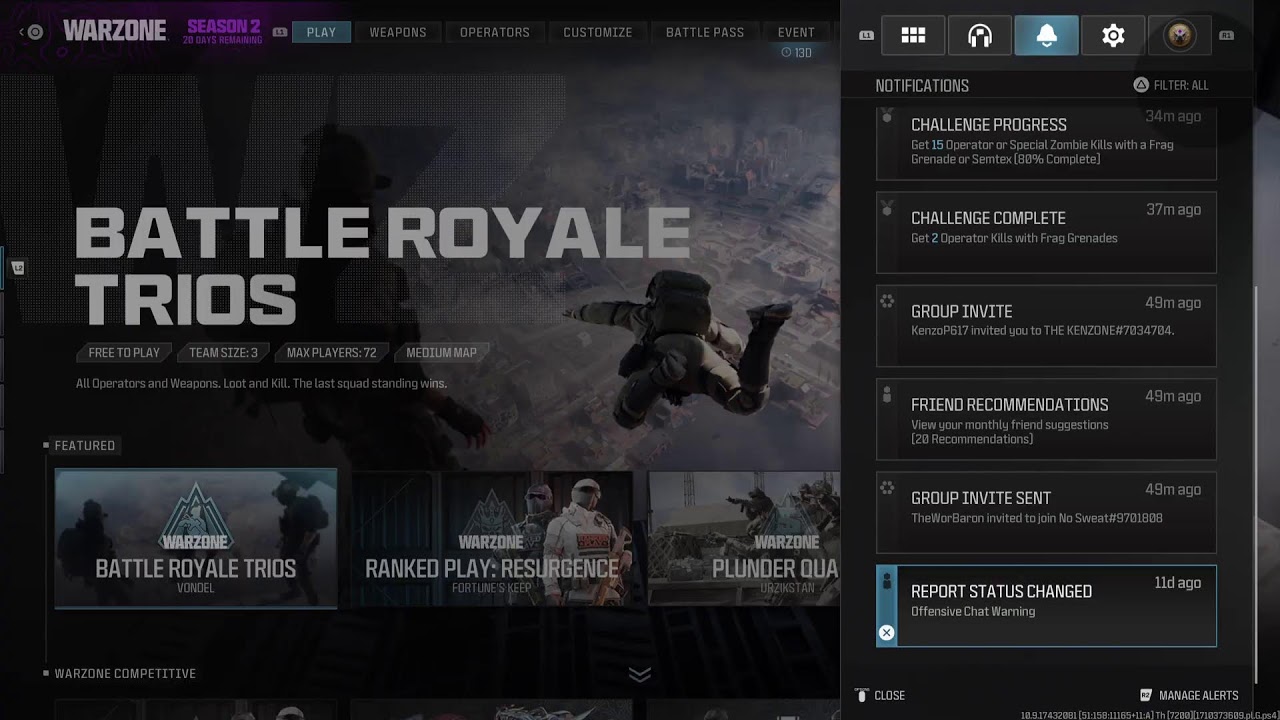Select the Battle Royale Trios Vondel tile
The width and height of the screenshot is (1280, 720).
tap(196, 538)
